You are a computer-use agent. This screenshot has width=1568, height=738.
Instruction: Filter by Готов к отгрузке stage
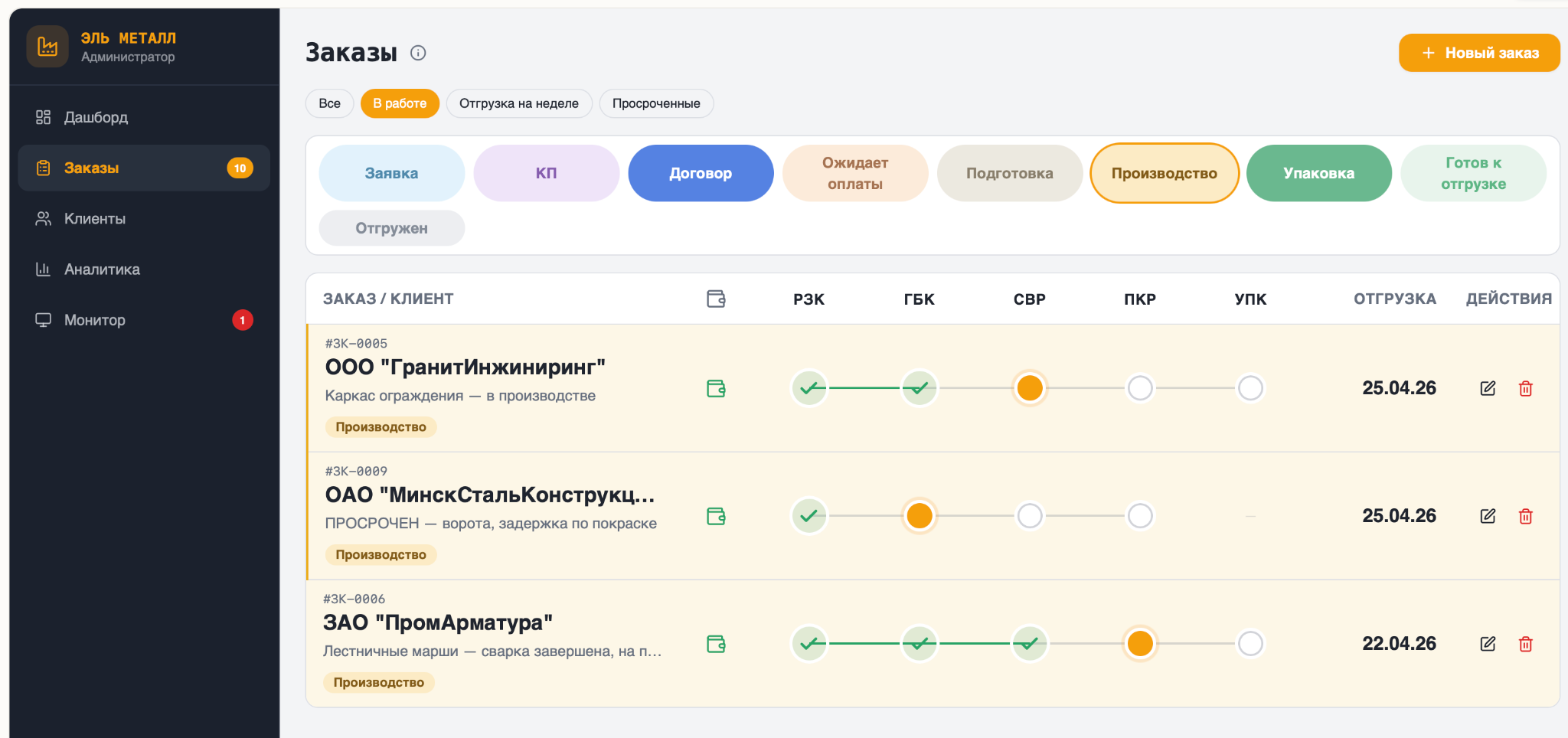(1474, 173)
